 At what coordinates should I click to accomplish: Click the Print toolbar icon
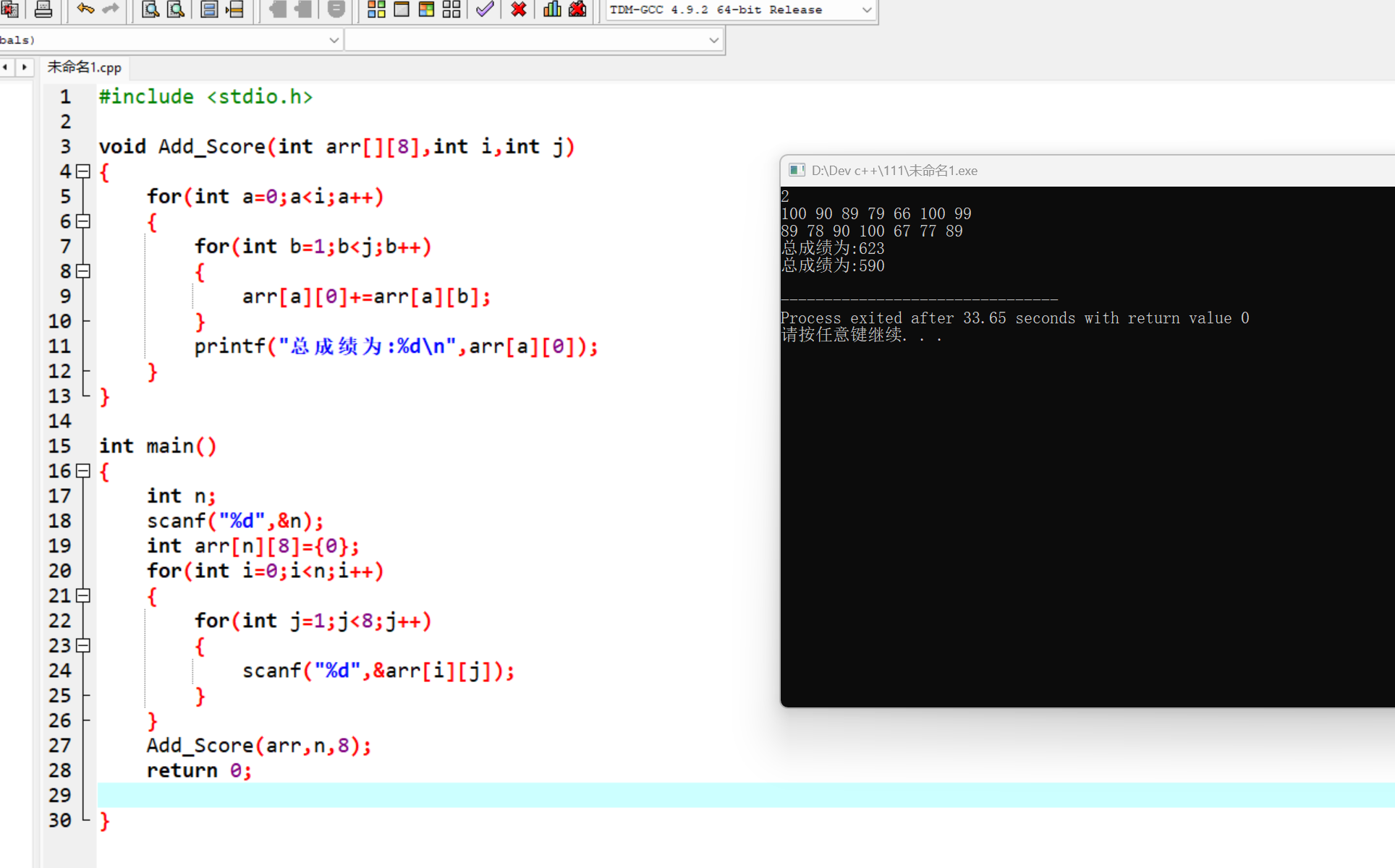click(x=43, y=9)
